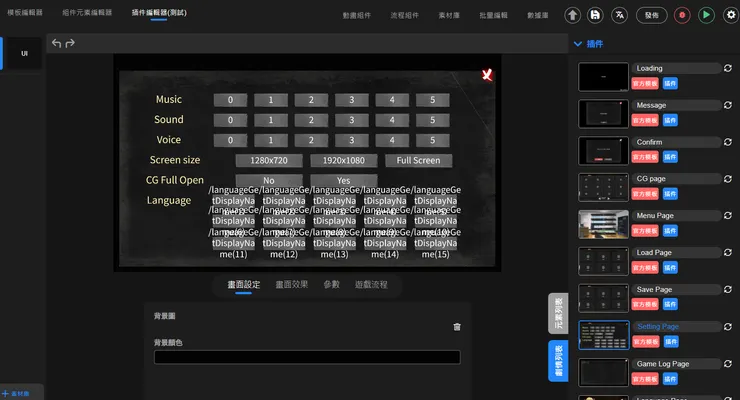The image size is (740, 400).
Task: Open 數據庫 menu
Action: coord(538,16)
